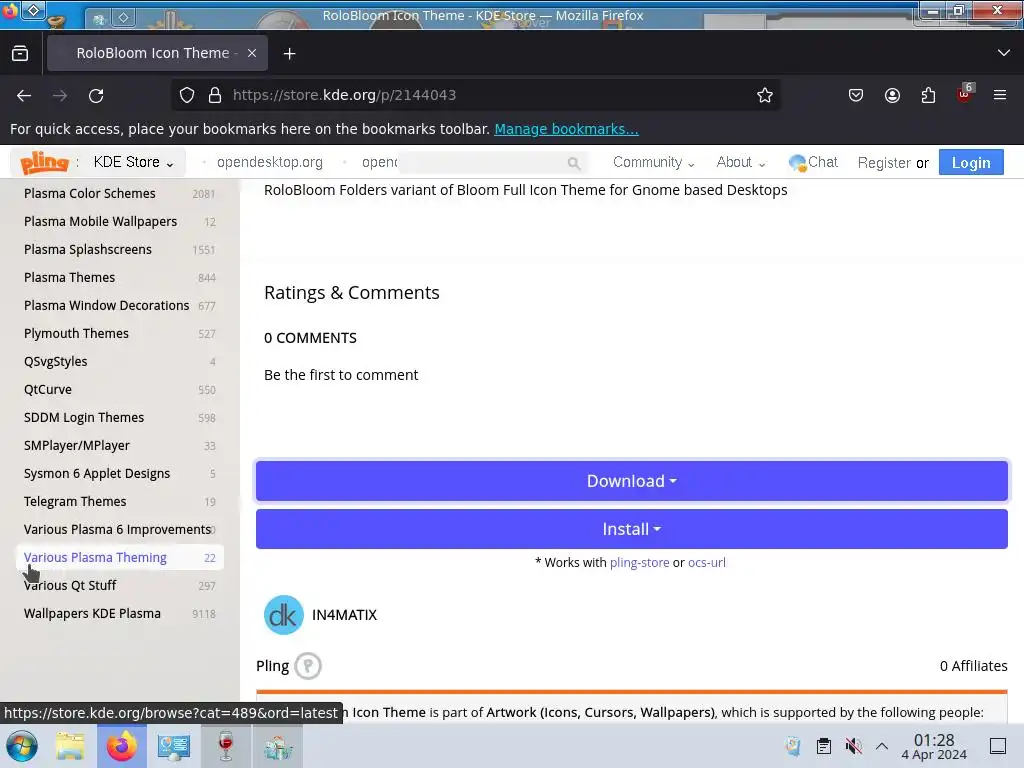Viewport: 1024px width, 768px height.
Task: Open the clipboard tray icon
Action: [824, 746]
